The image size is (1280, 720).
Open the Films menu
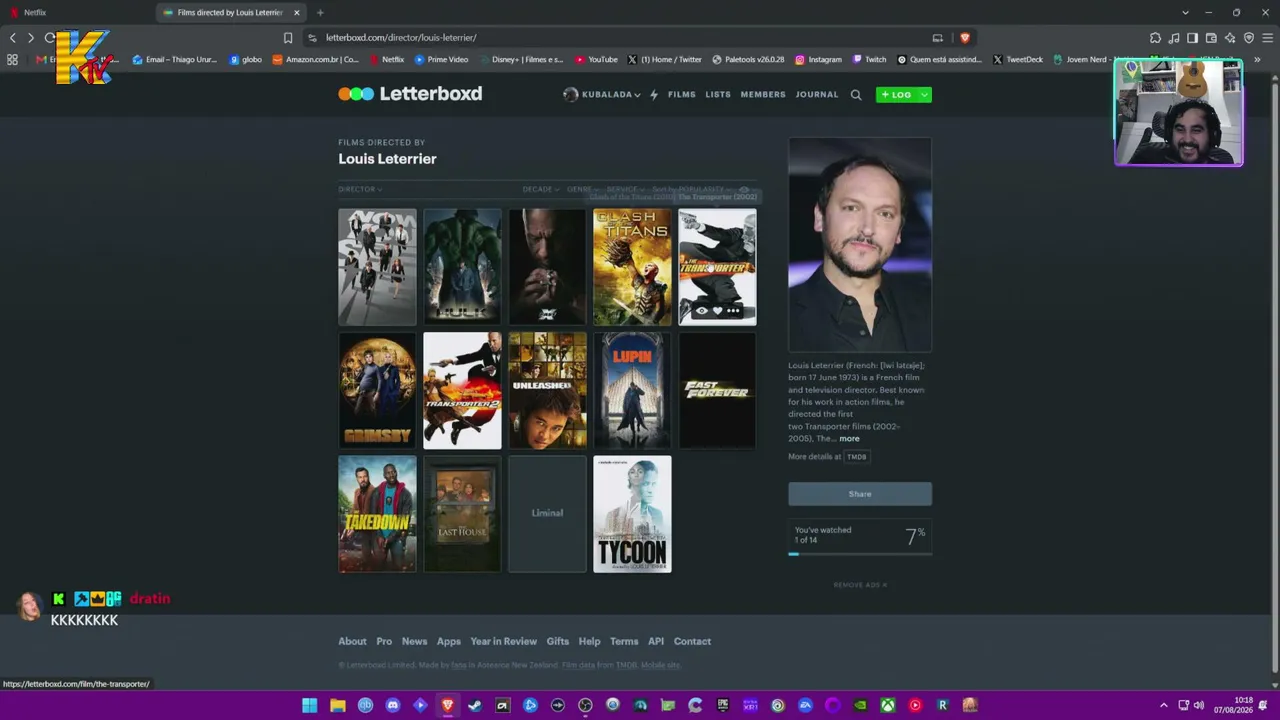(682, 95)
